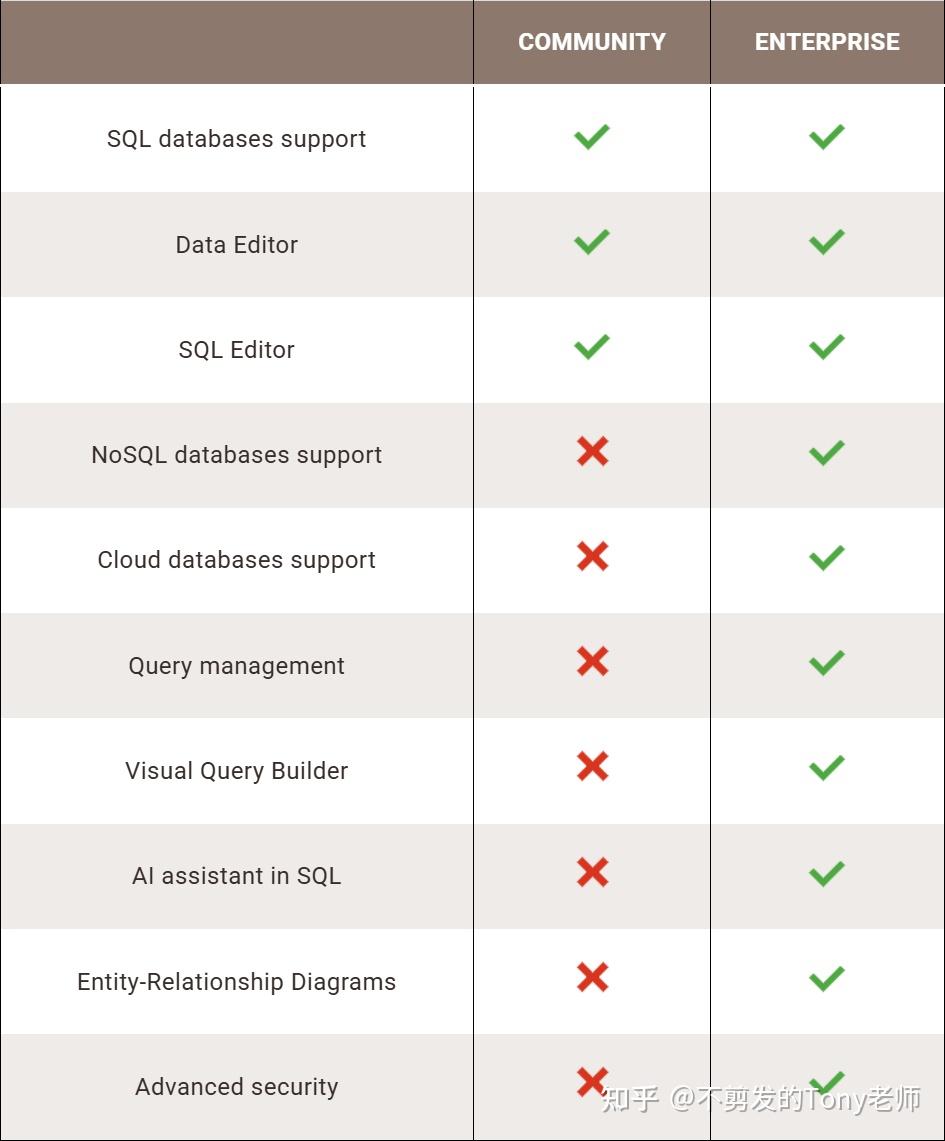Click the Visual Query Builder feature label

point(237,771)
